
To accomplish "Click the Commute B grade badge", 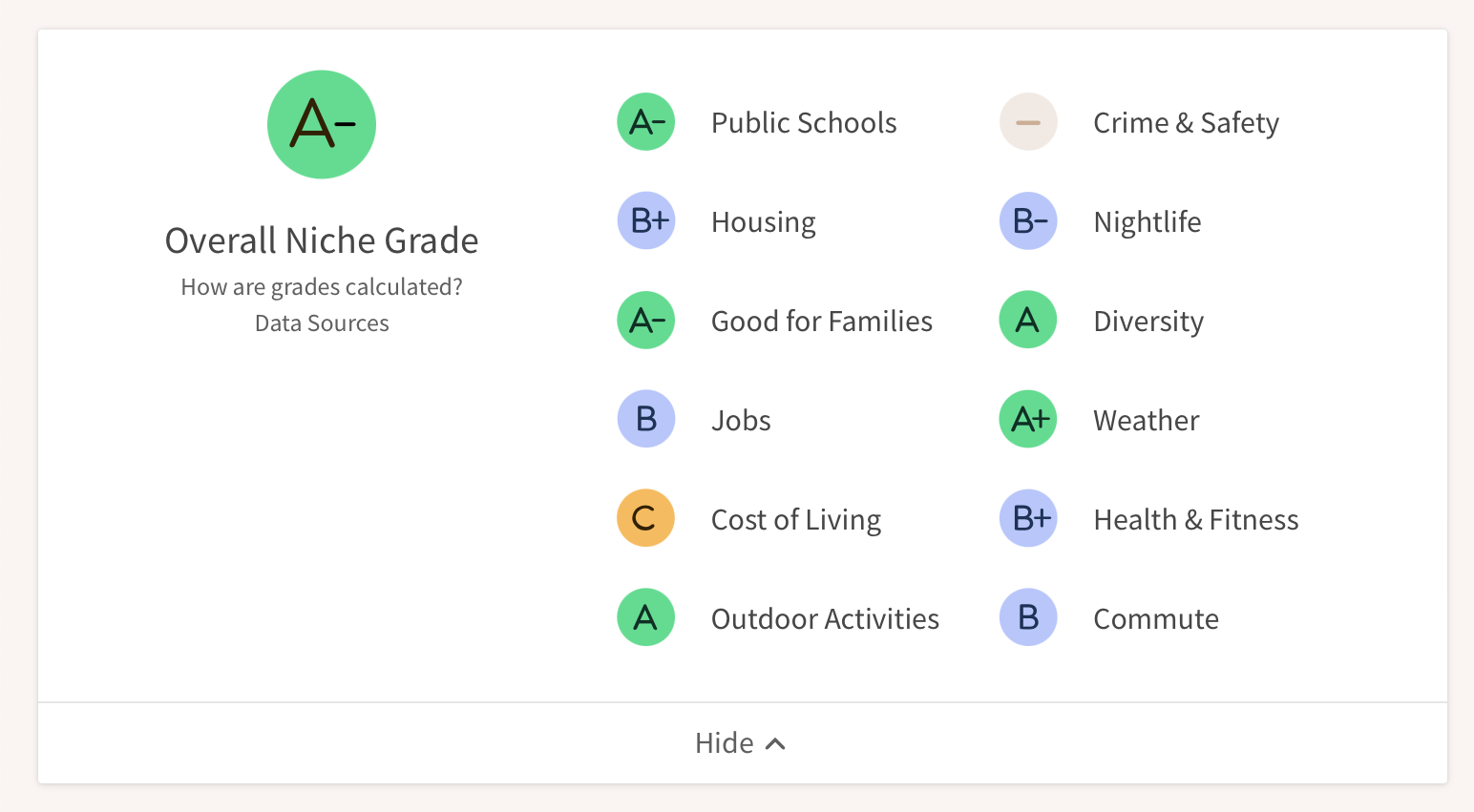I will (x=1028, y=618).
